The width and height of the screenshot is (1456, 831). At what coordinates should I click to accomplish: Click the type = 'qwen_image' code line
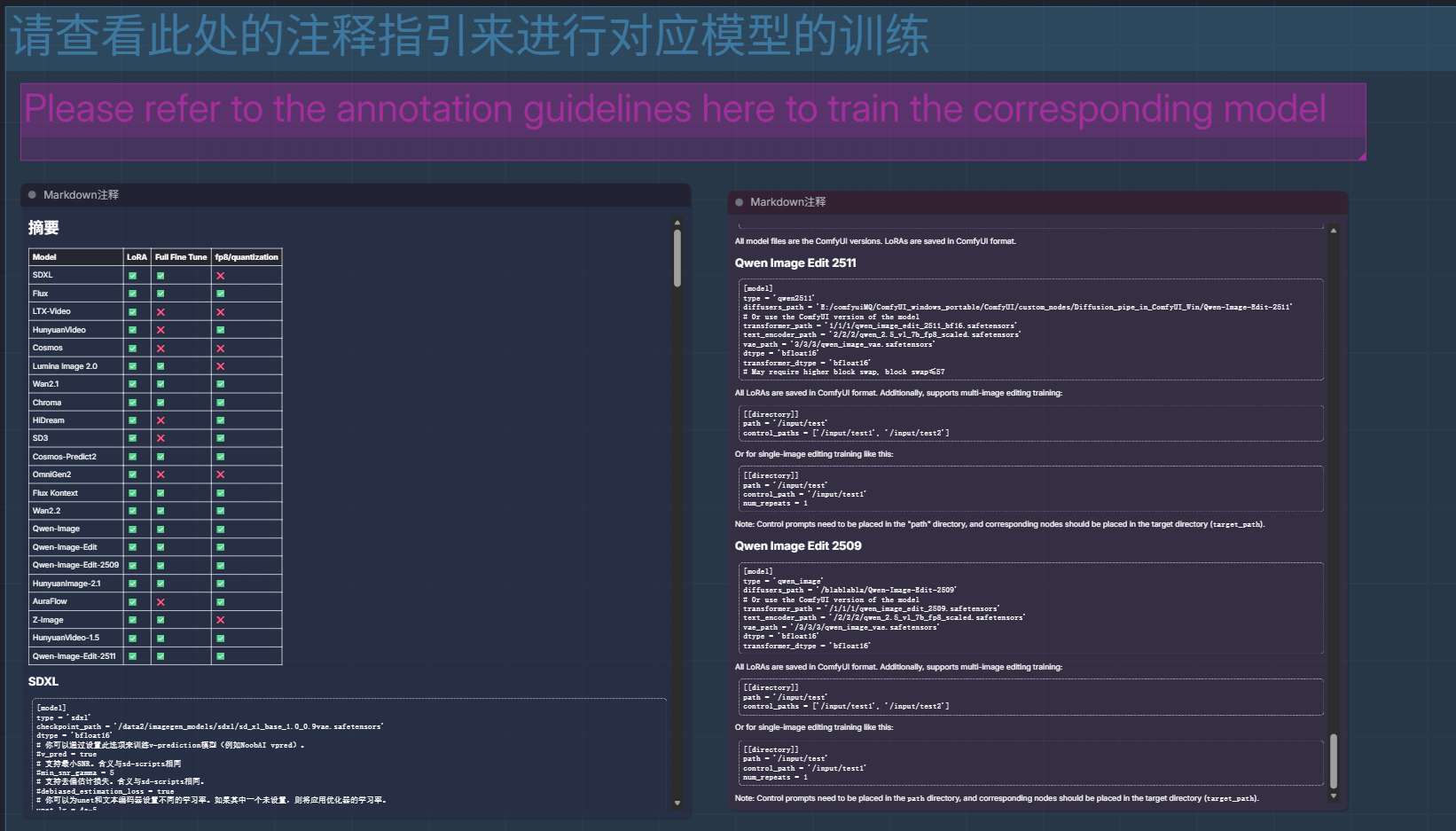pyautogui.click(x=783, y=581)
